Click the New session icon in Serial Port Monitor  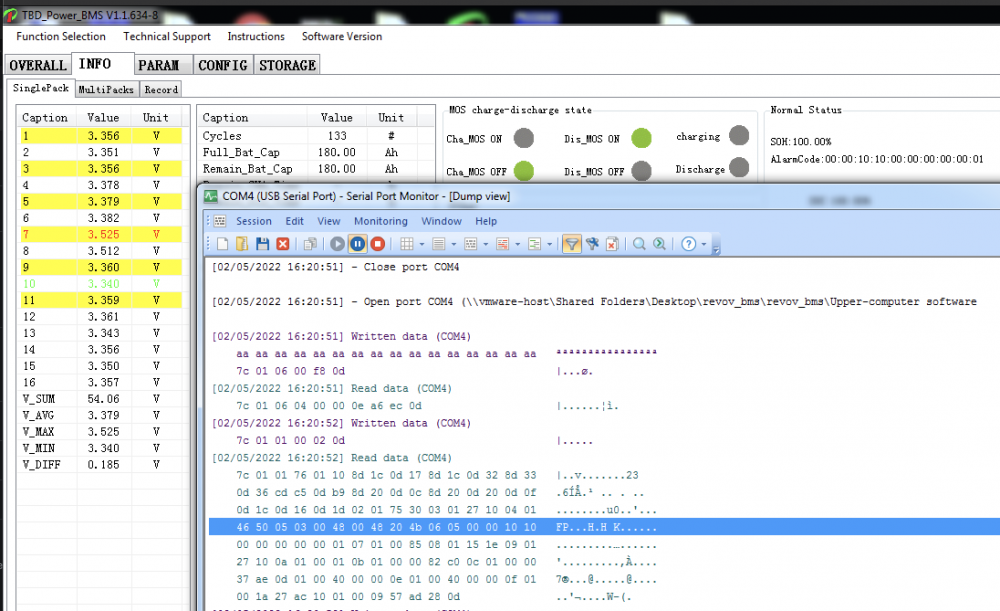(x=223, y=244)
